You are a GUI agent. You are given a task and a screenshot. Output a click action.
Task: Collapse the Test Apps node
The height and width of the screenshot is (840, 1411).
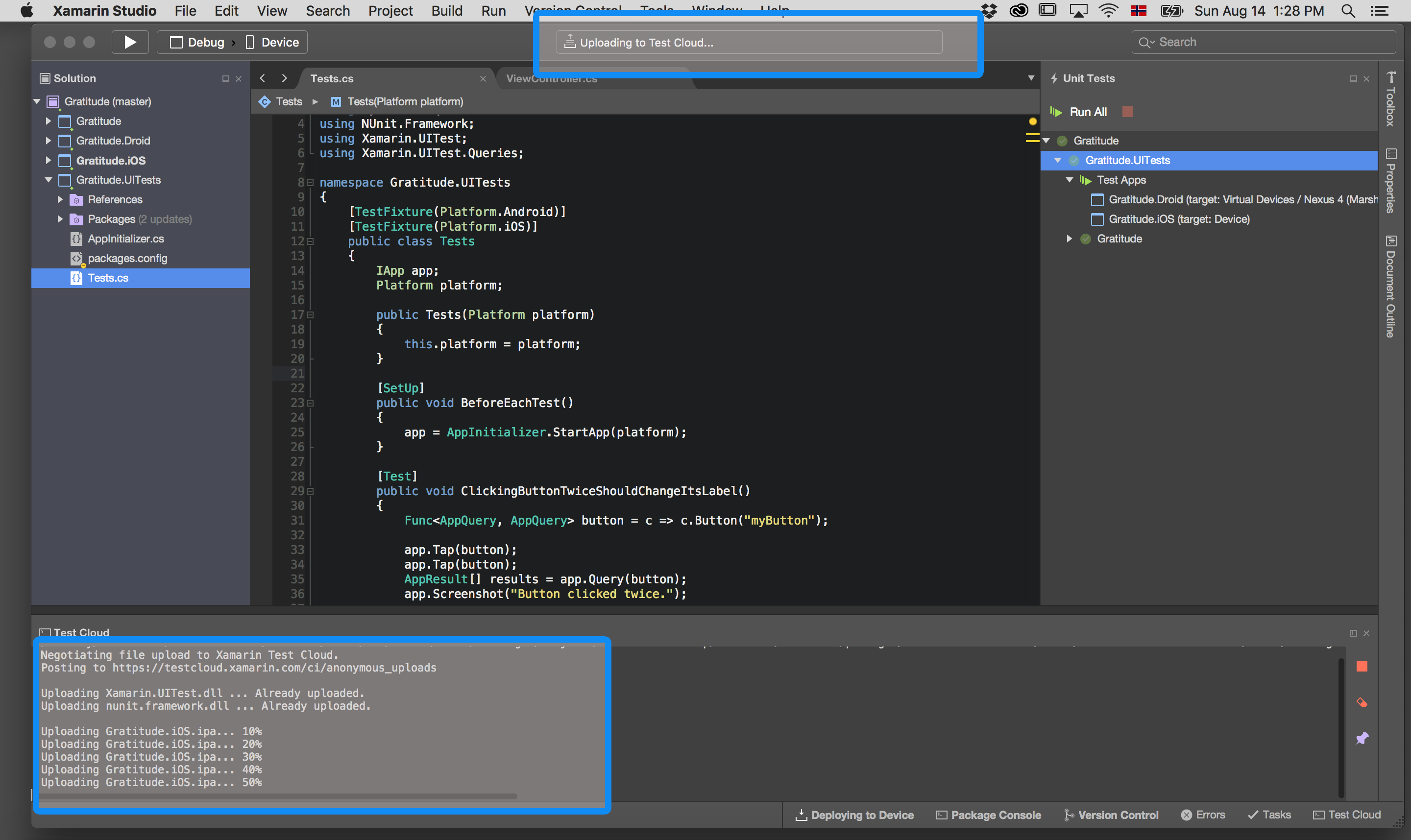[x=1070, y=180]
